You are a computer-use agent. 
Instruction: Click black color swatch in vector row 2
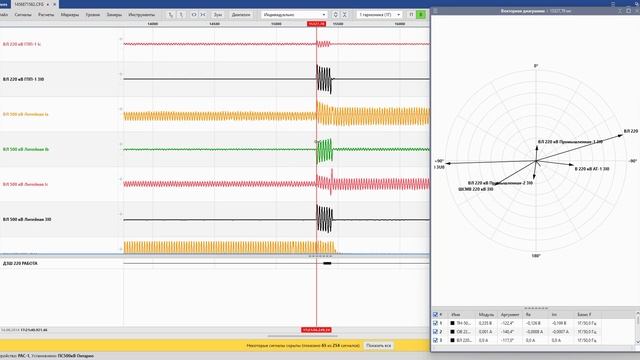pyautogui.click(x=452, y=332)
